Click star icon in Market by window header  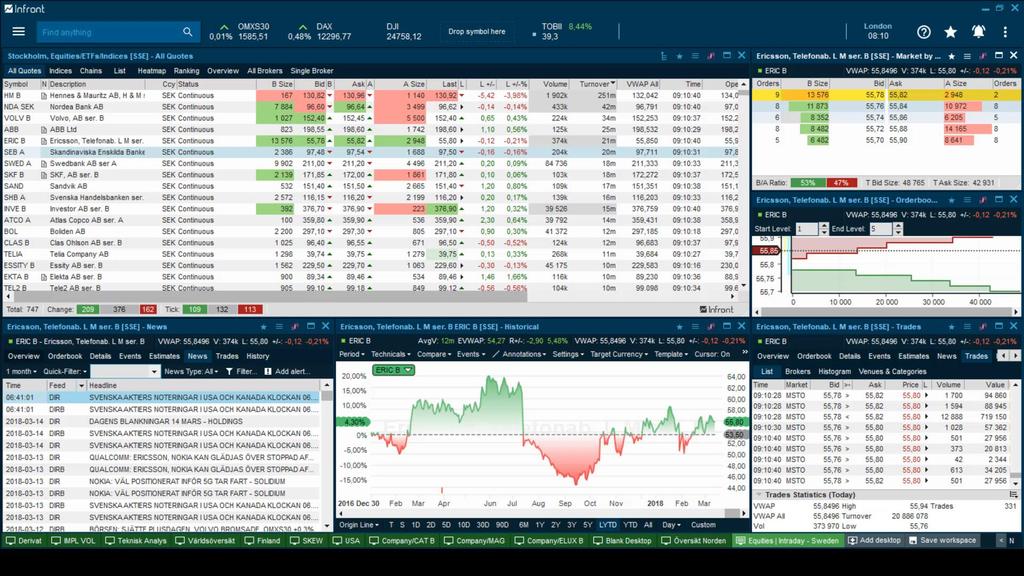point(952,56)
